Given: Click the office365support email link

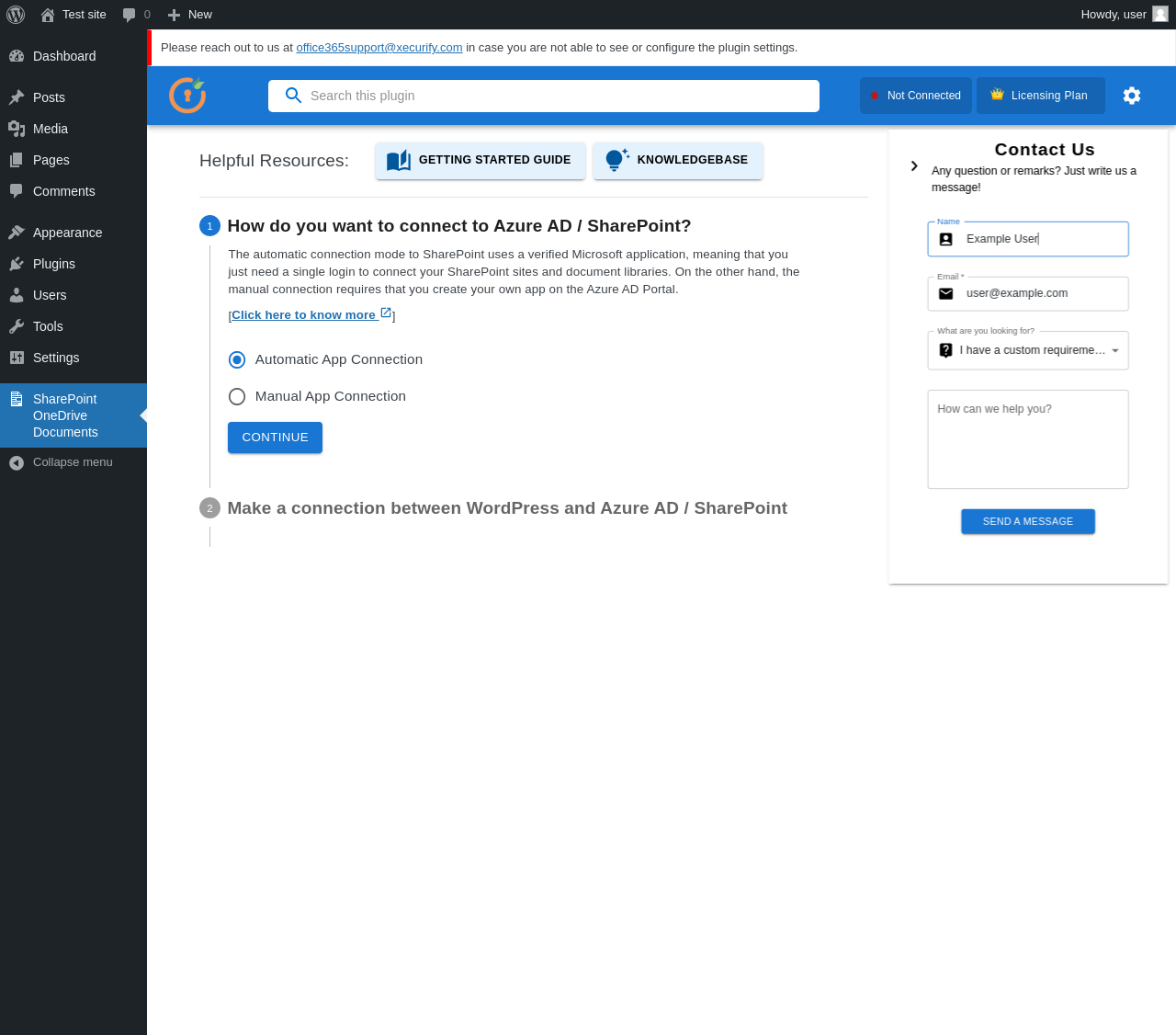Looking at the screenshot, I should [379, 48].
